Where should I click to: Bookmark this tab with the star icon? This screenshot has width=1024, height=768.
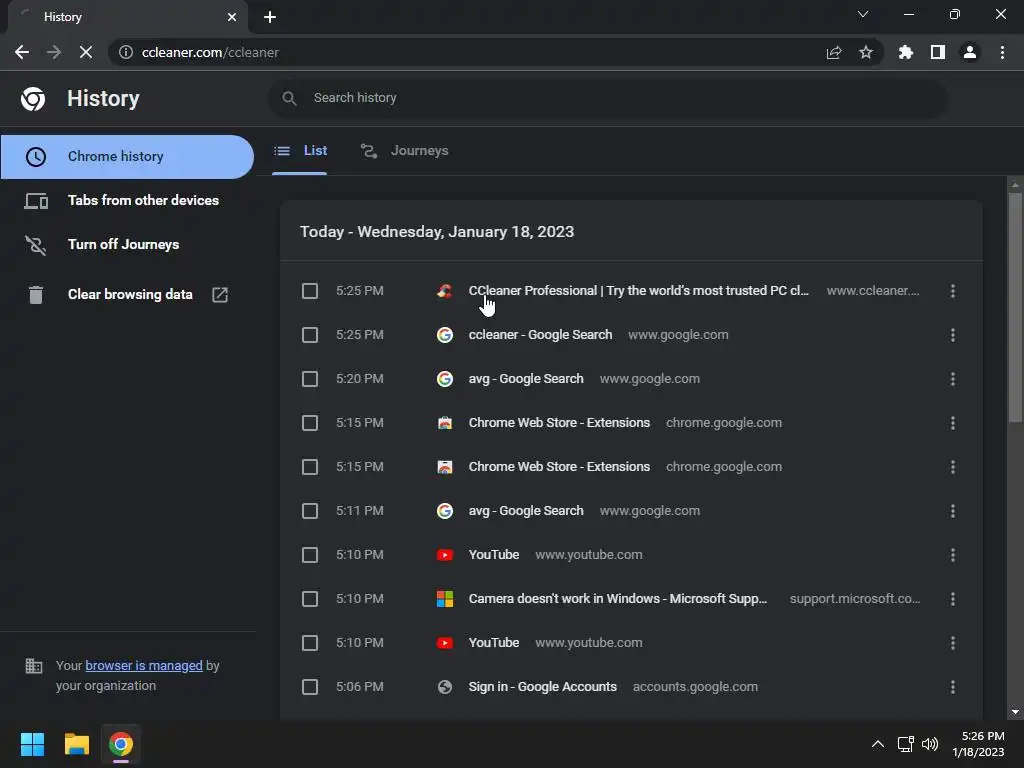pyautogui.click(x=866, y=52)
